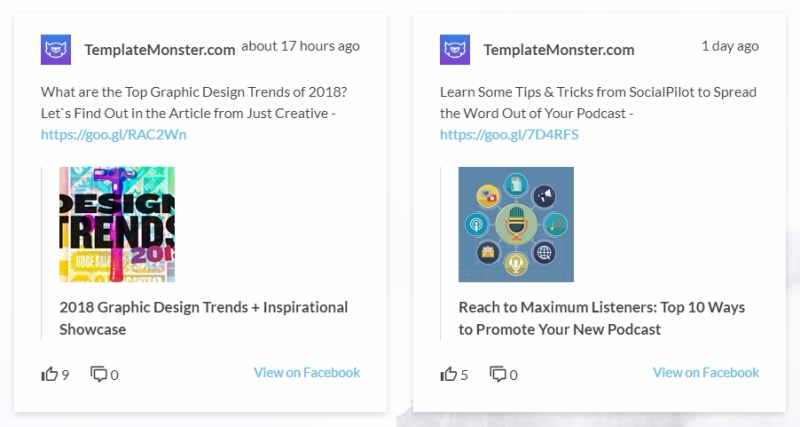Image resolution: width=800 pixels, height=427 pixels.
Task: Click the thumbs-up icon on the Design Trends post
Action: [49, 374]
